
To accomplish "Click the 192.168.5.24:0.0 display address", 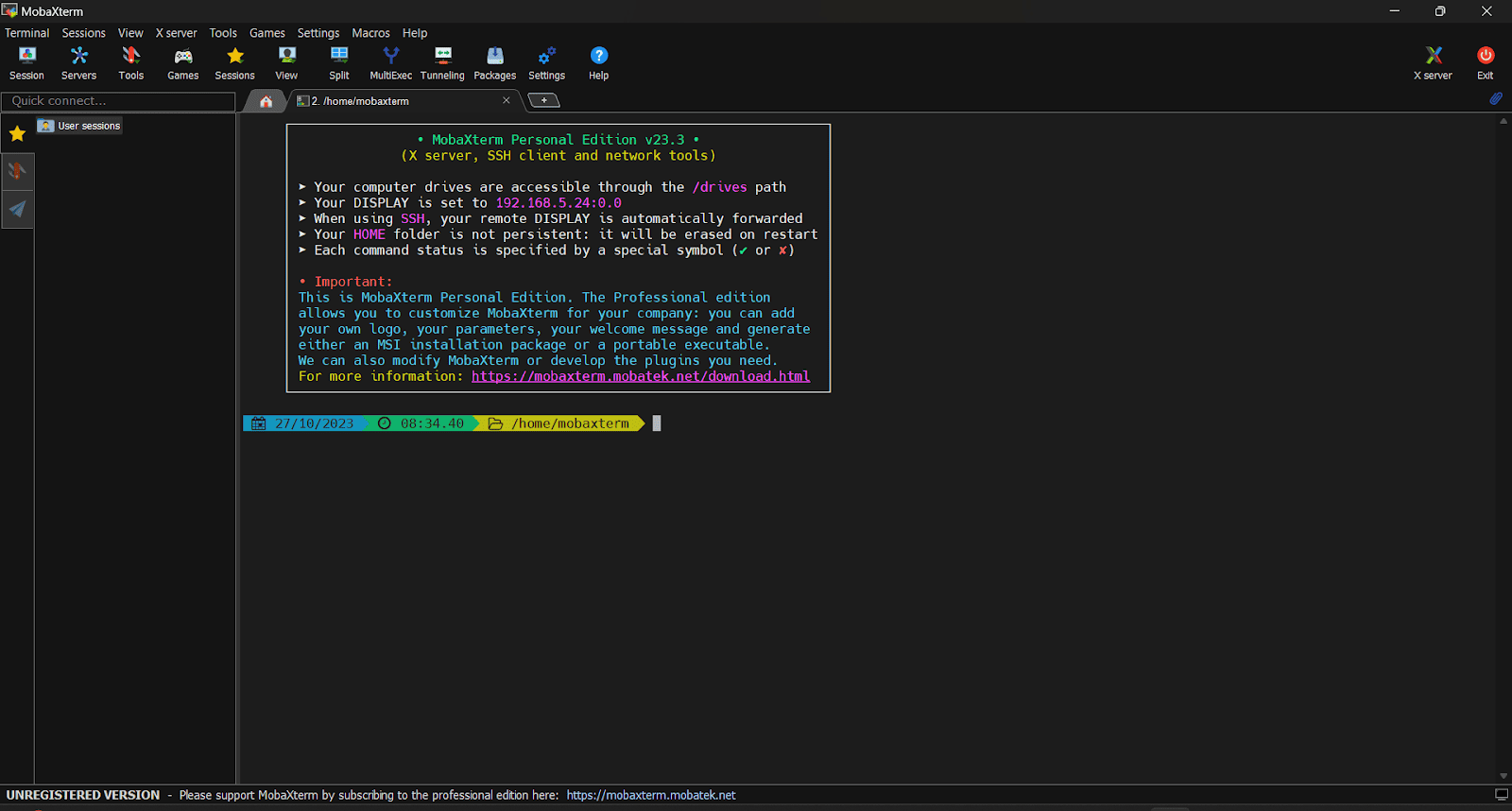I will tap(558, 203).
